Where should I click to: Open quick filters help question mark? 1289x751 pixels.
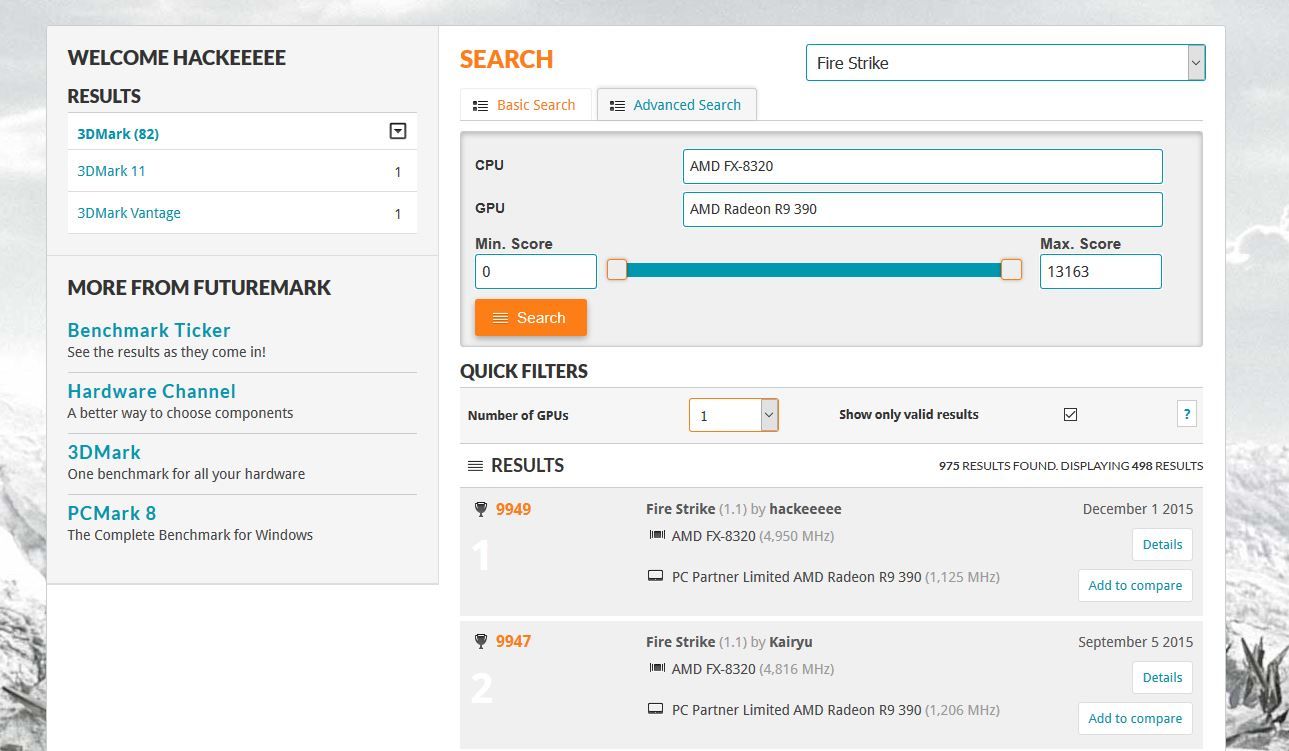(1187, 414)
